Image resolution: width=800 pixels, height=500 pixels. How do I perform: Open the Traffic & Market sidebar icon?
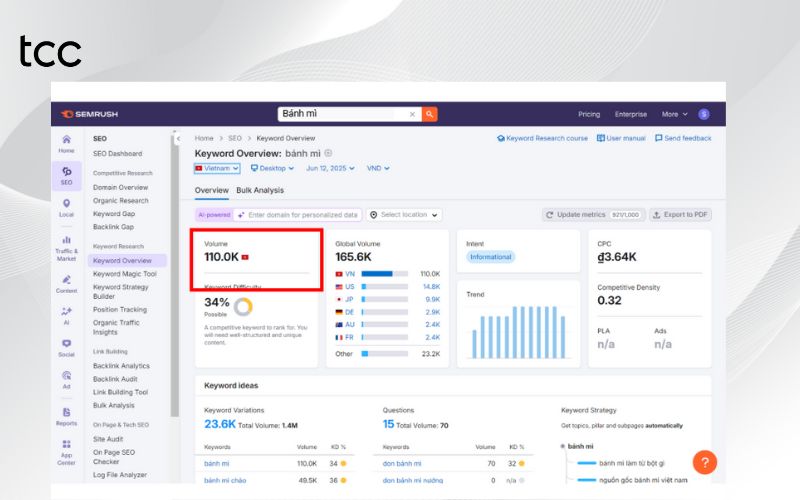tap(66, 246)
